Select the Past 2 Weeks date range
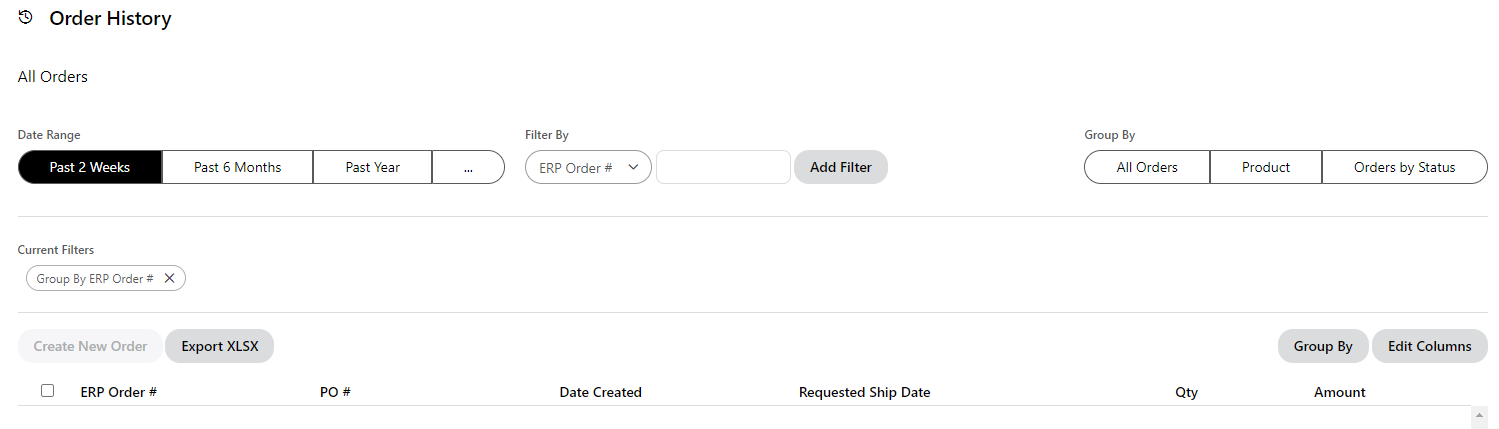1499x429 pixels. (x=90, y=168)
